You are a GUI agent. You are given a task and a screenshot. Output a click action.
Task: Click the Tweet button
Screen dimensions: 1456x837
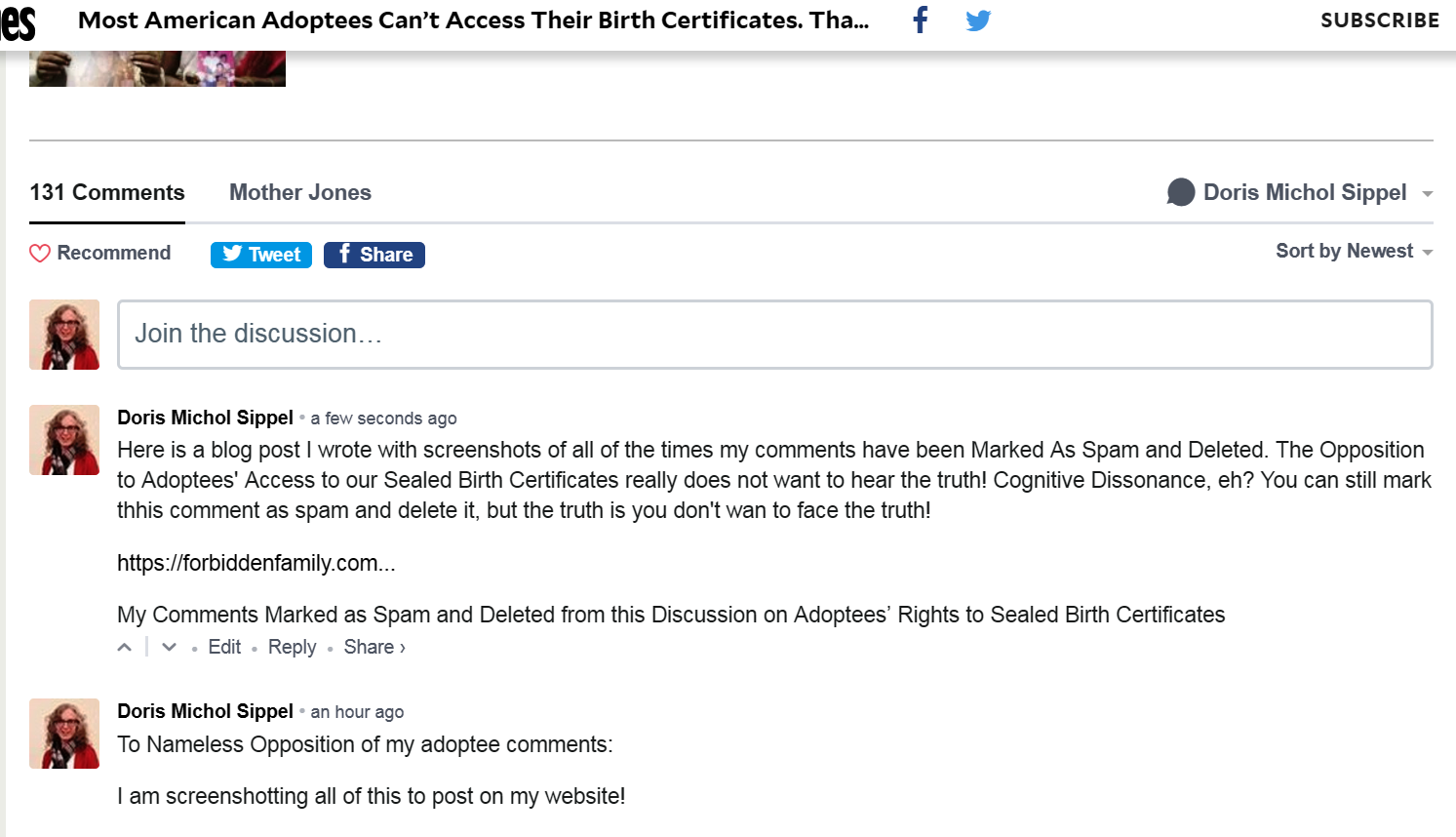point(260,254)
